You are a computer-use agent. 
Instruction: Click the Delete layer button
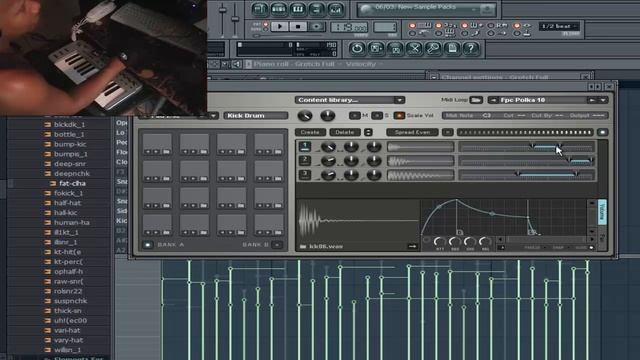click(344, 132)
